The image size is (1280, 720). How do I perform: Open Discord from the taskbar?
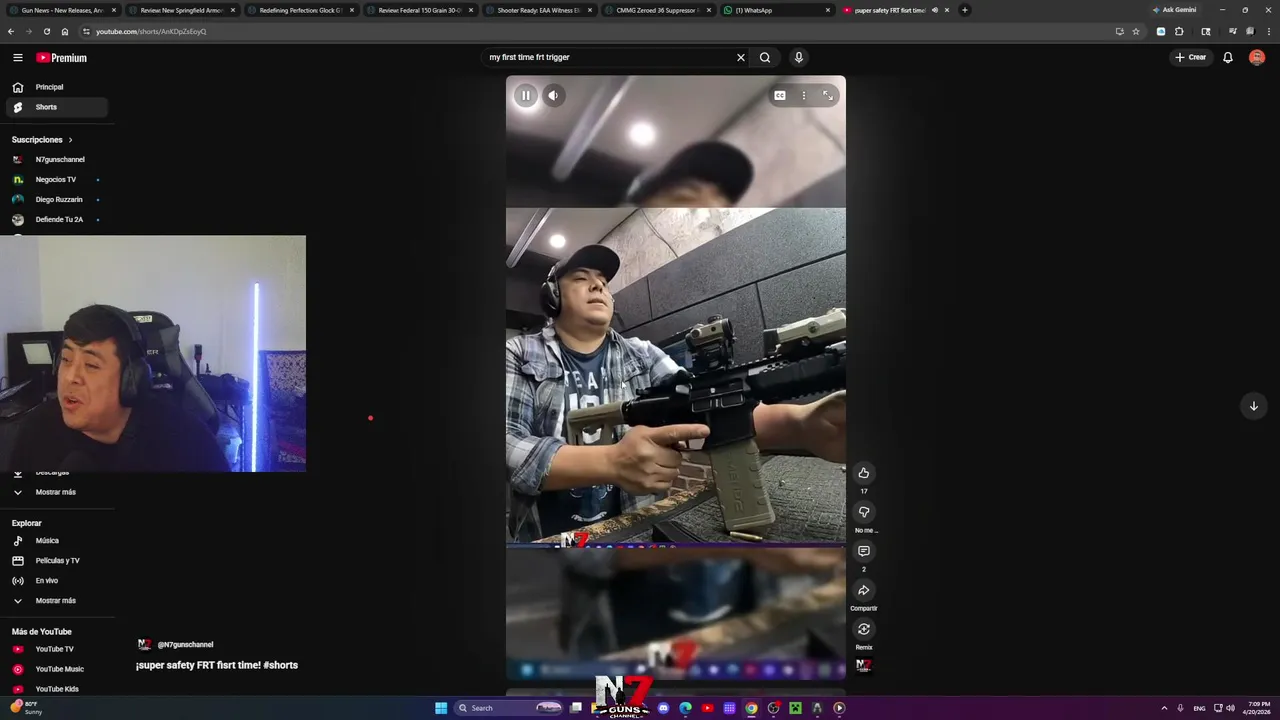663,708
